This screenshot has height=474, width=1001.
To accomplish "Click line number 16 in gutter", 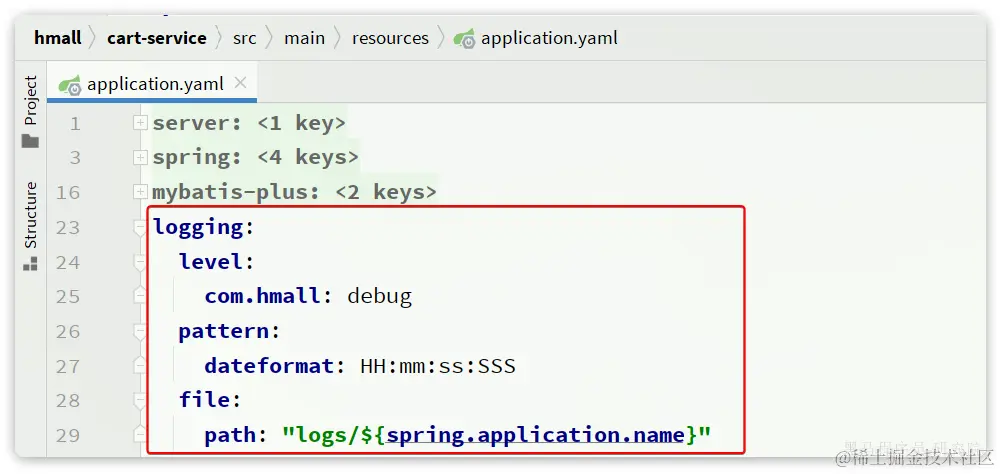I will 68,192.
